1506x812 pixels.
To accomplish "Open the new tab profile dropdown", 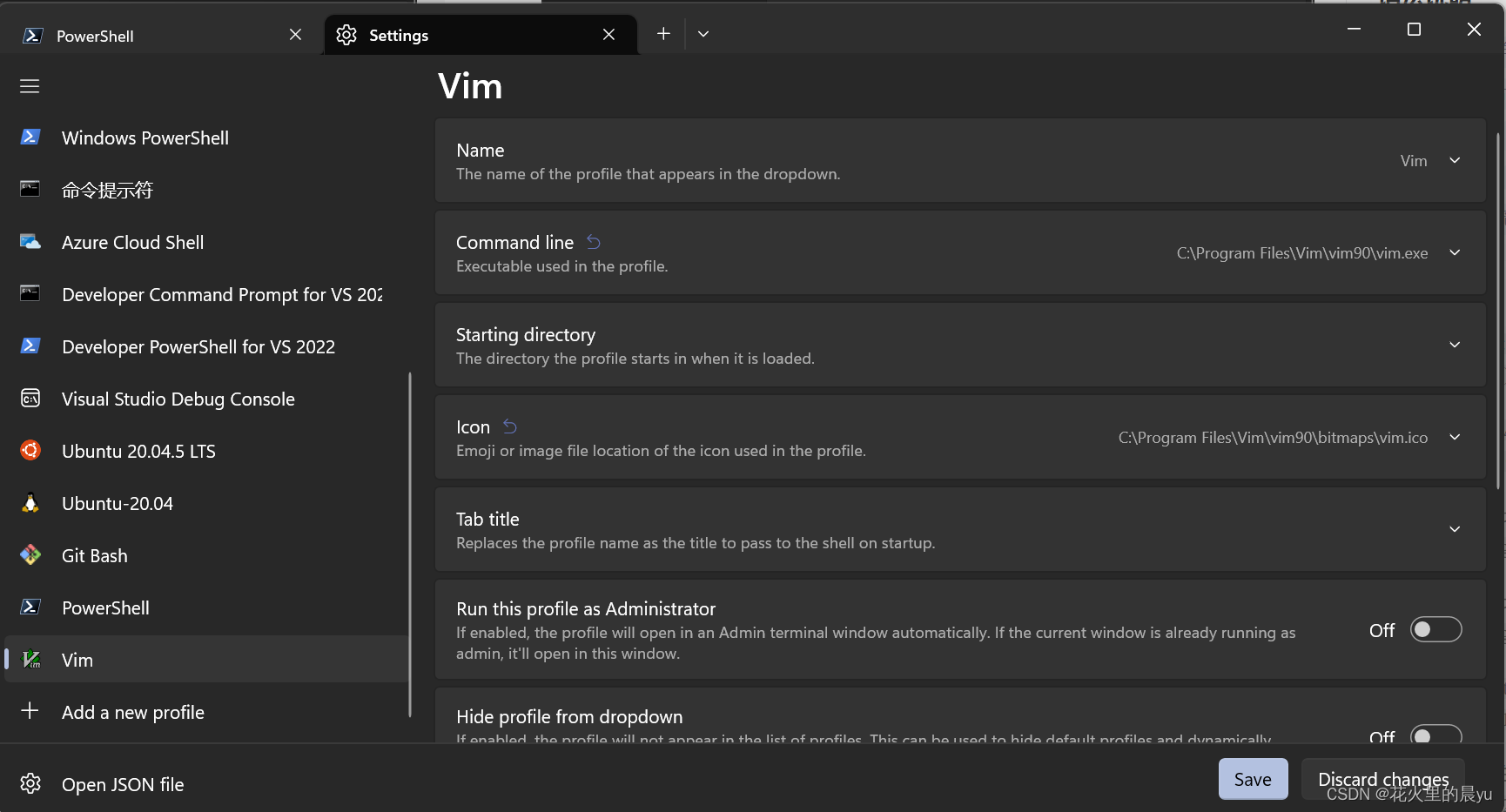I will pyautogui.click(x=703, y=34).
